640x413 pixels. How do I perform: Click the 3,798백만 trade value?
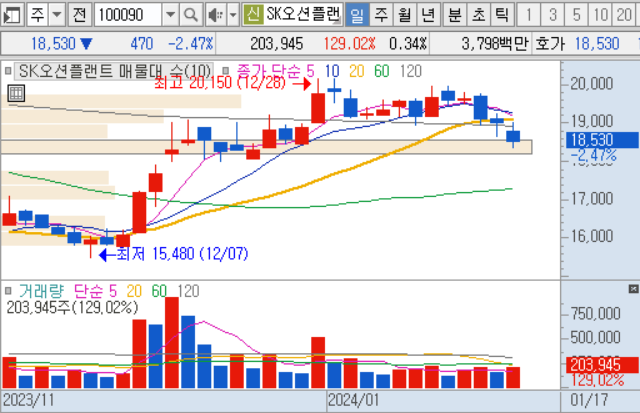click(494, 43)
